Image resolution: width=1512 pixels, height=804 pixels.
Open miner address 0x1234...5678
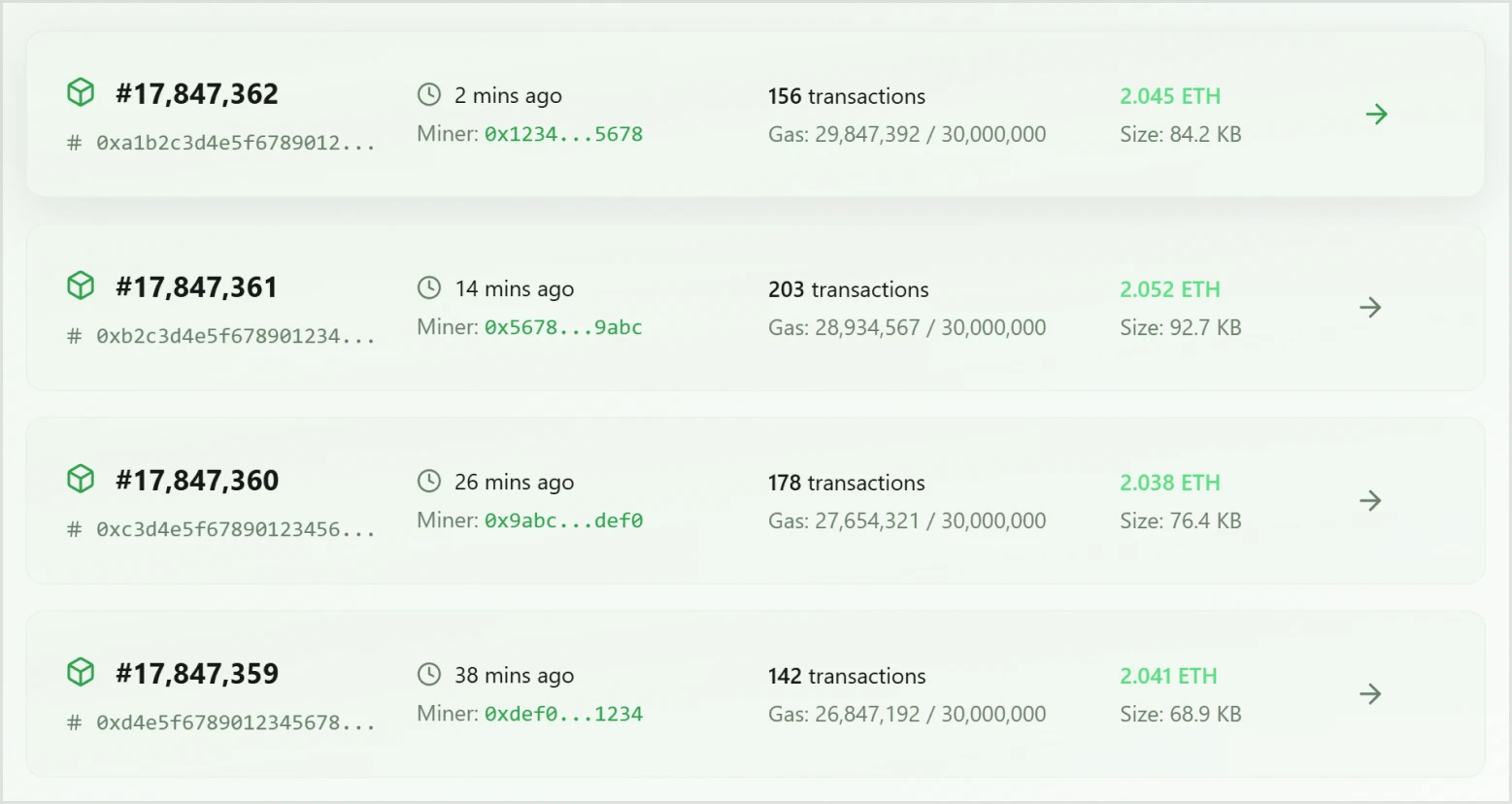563,134
